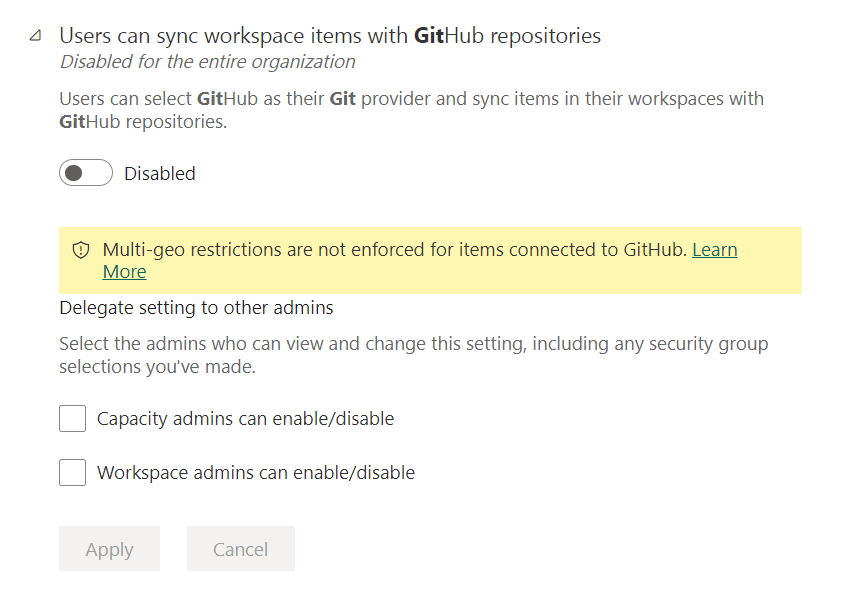855x604 pixels.
Task: Toggle the Disabled switch to enable GitHub sync
Action: click(x=86, y=173)
